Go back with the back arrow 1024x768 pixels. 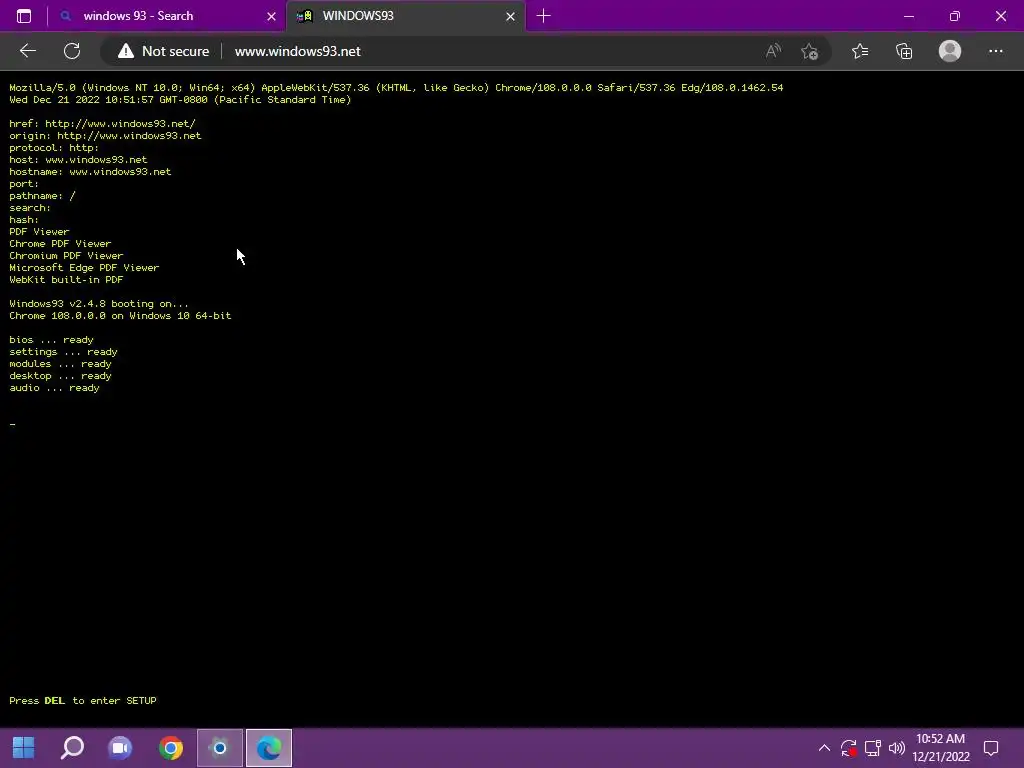(28, 51)
